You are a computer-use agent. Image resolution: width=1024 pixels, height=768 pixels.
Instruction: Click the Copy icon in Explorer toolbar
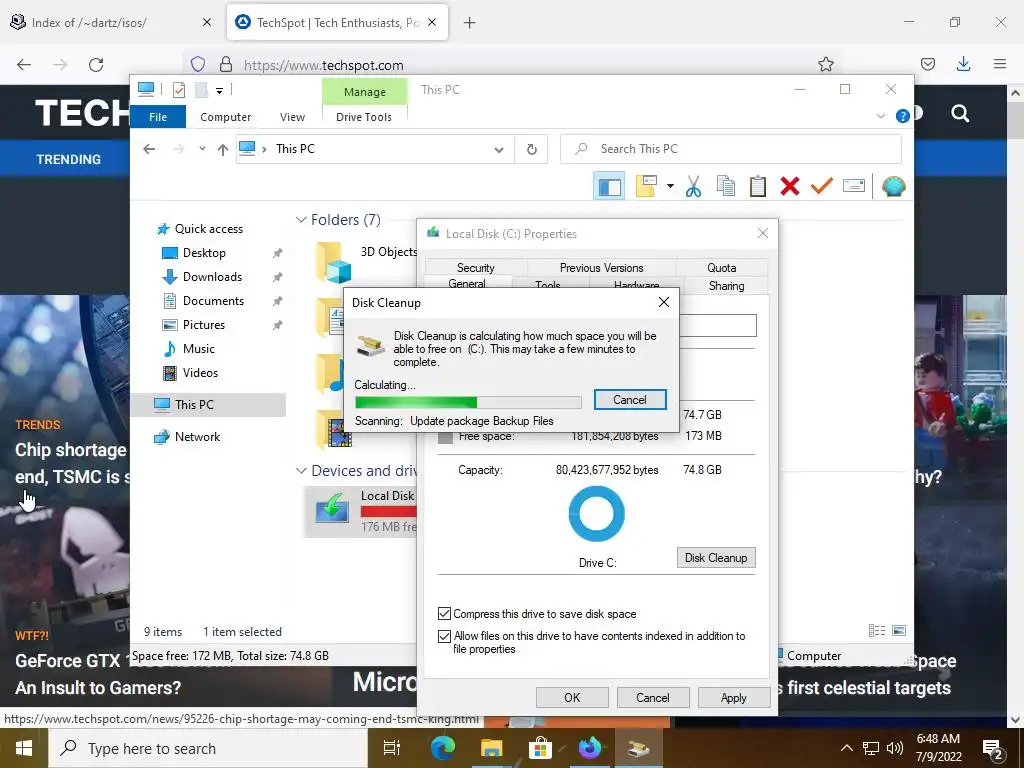726,187
